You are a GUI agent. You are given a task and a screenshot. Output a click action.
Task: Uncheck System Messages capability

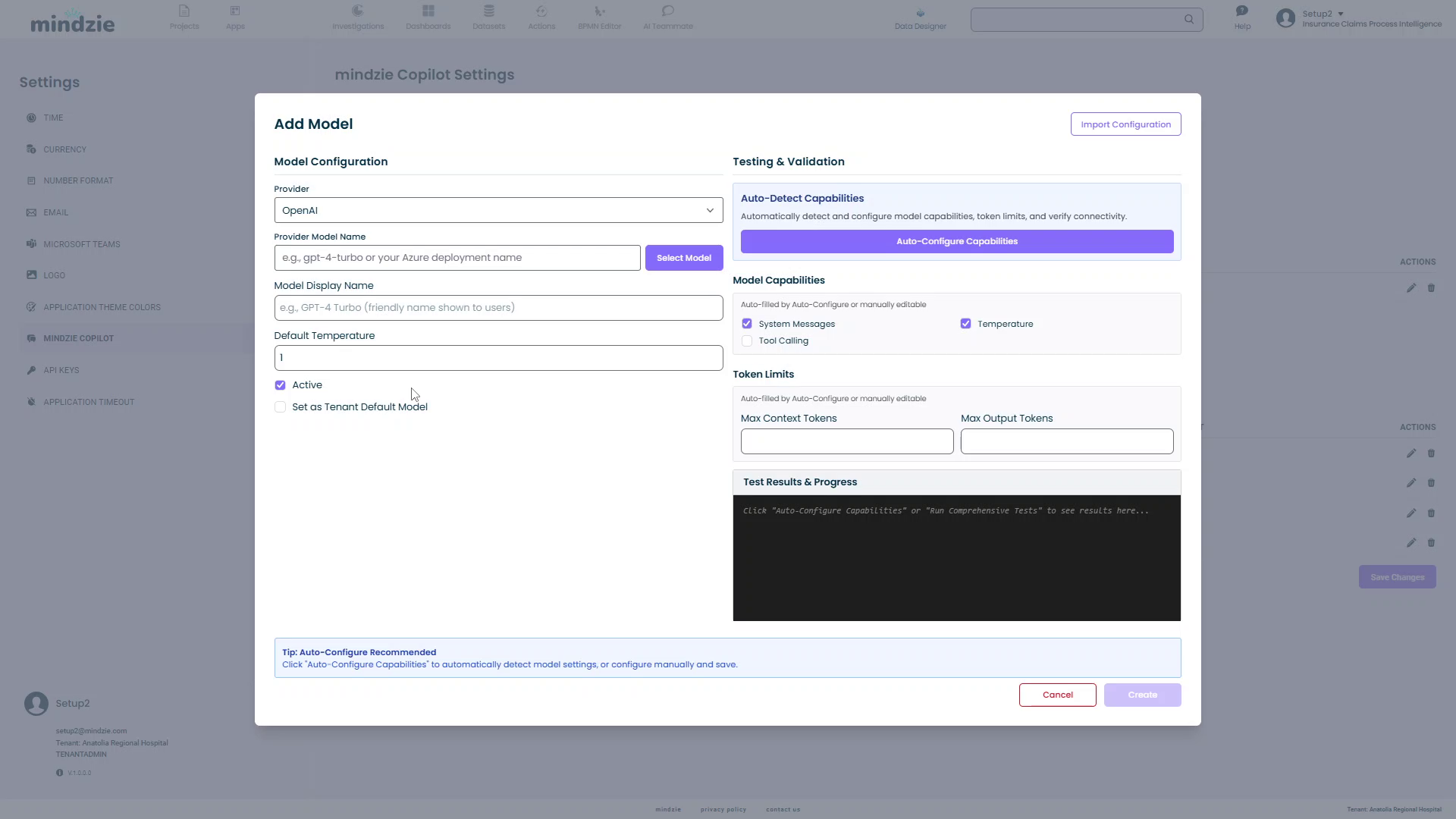pos(747,324)
